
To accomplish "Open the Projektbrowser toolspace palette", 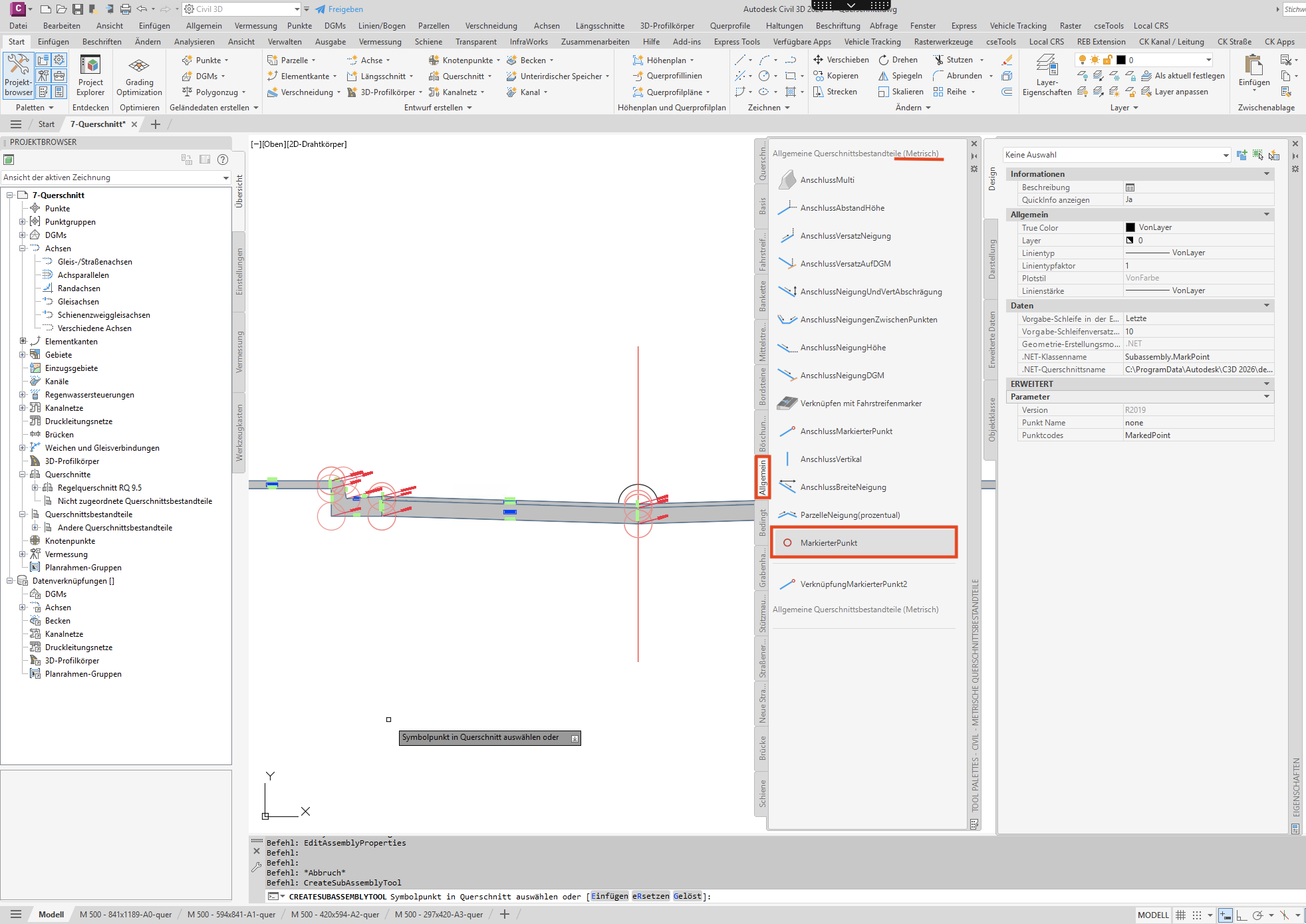I will [18, 75].
